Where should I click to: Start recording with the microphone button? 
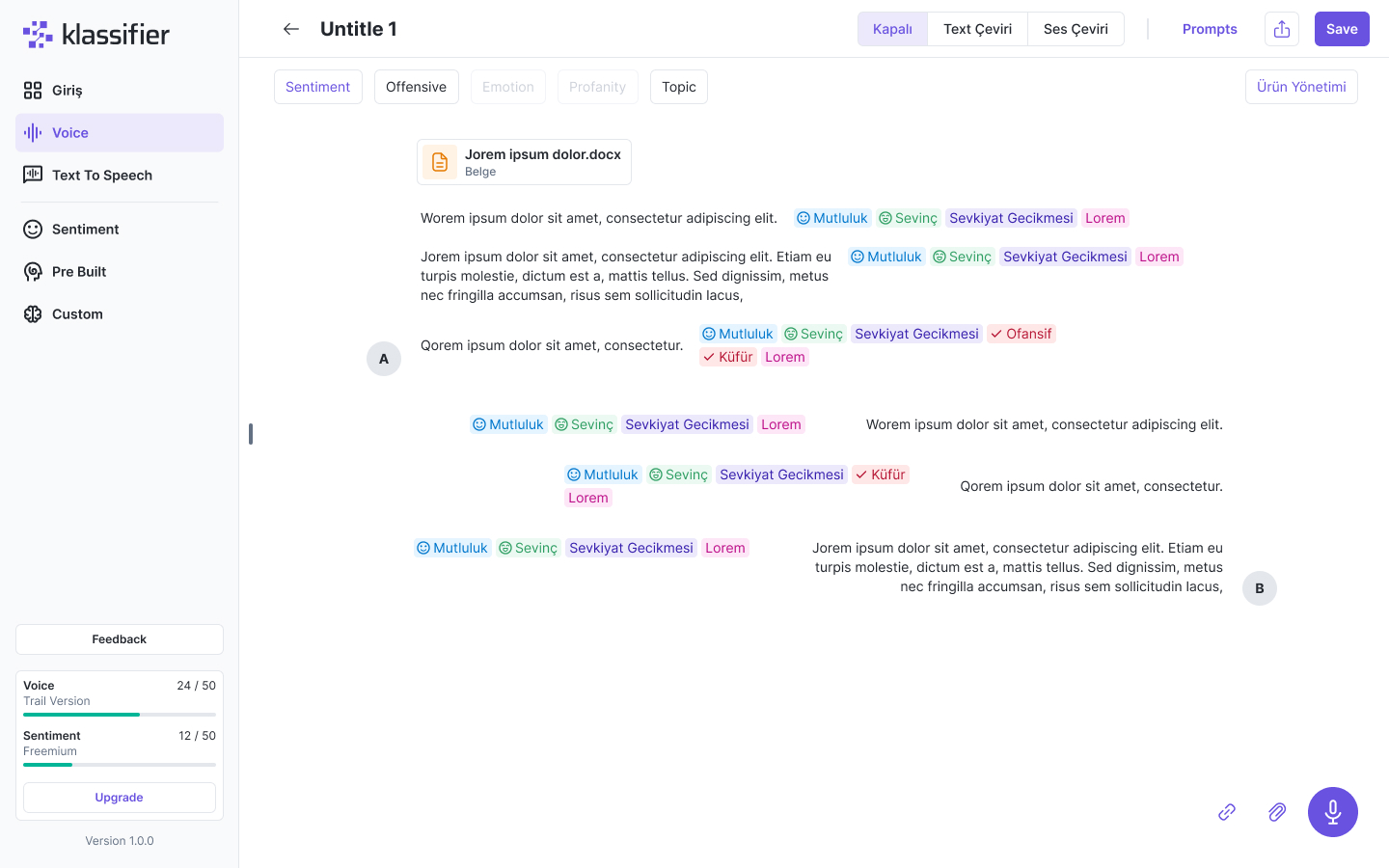(1333, 812)
